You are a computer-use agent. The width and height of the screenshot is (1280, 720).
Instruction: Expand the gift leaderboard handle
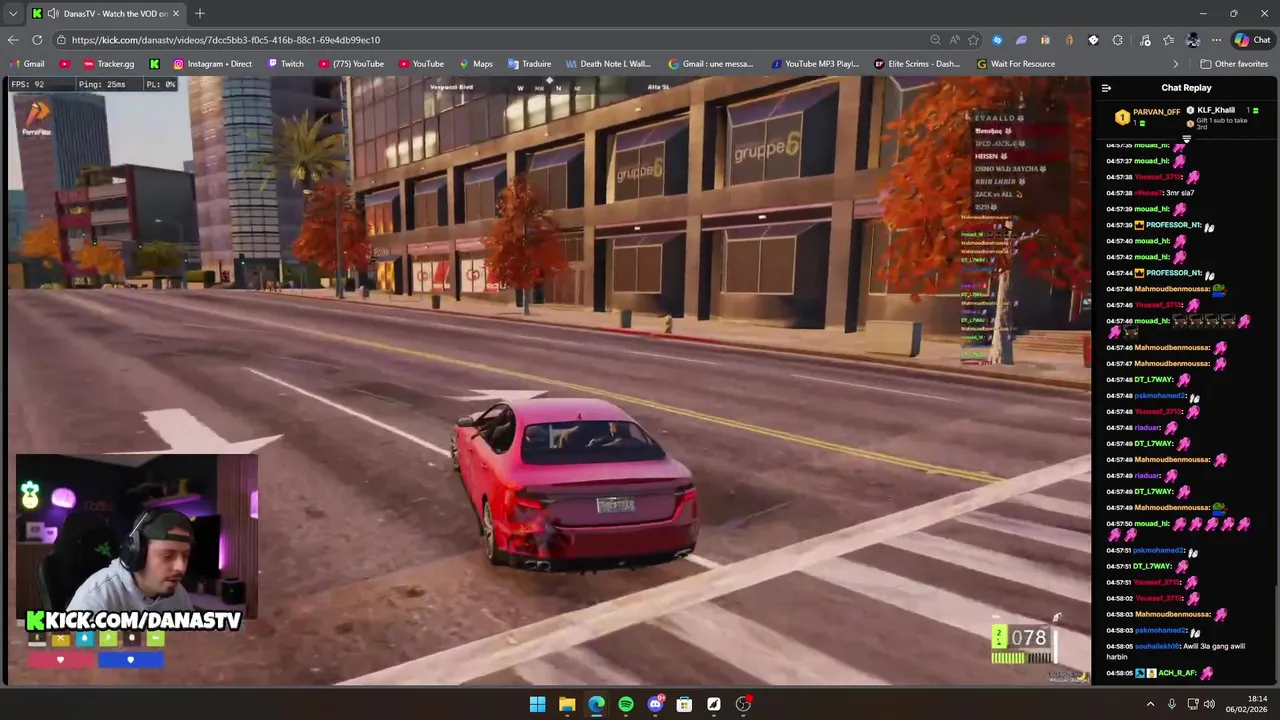(x=1187, y=138)
